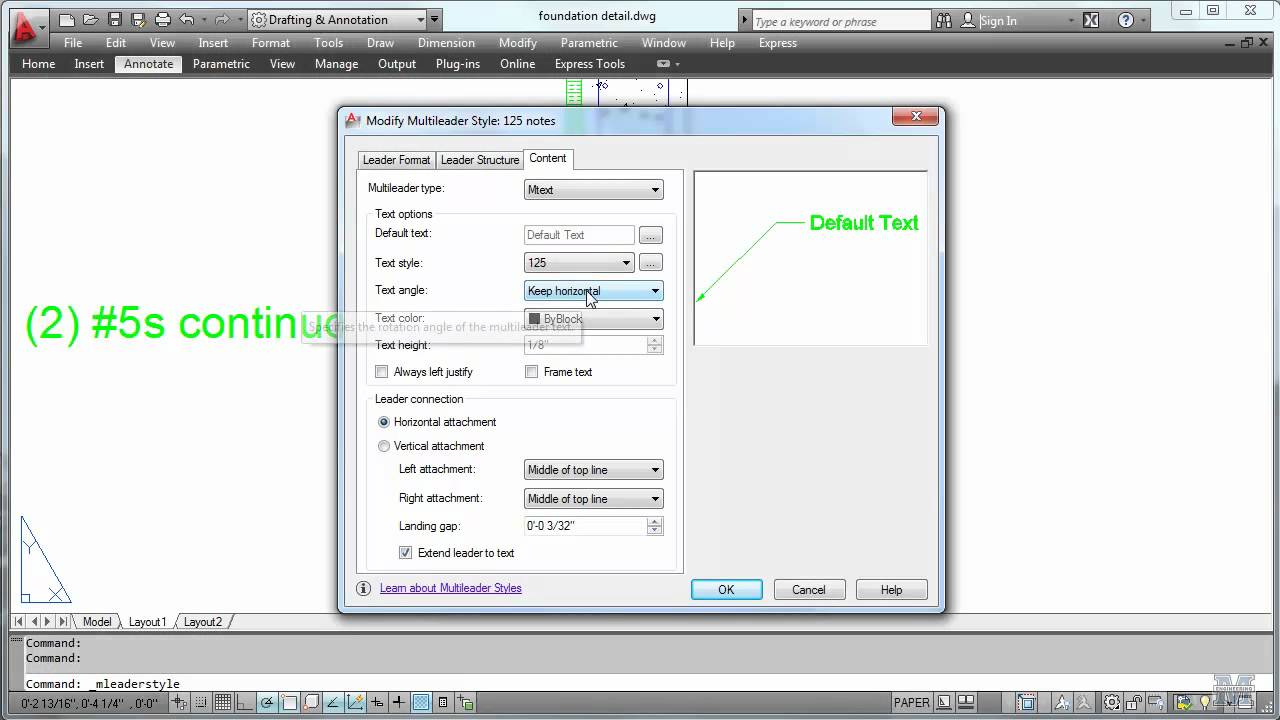Click the Save icon in Quick Access toolbar

114,20
